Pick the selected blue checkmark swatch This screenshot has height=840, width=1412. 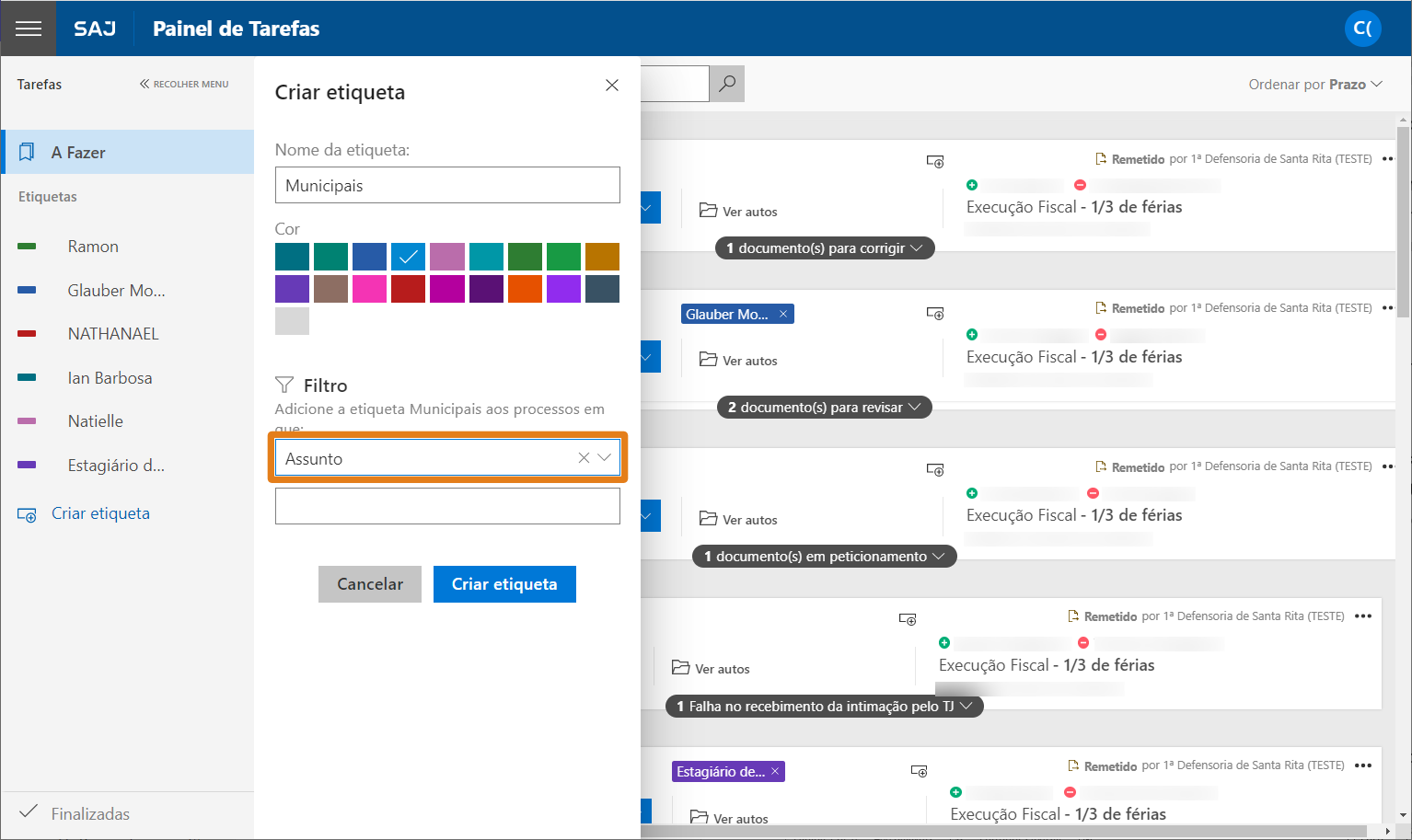click(409, 257)
